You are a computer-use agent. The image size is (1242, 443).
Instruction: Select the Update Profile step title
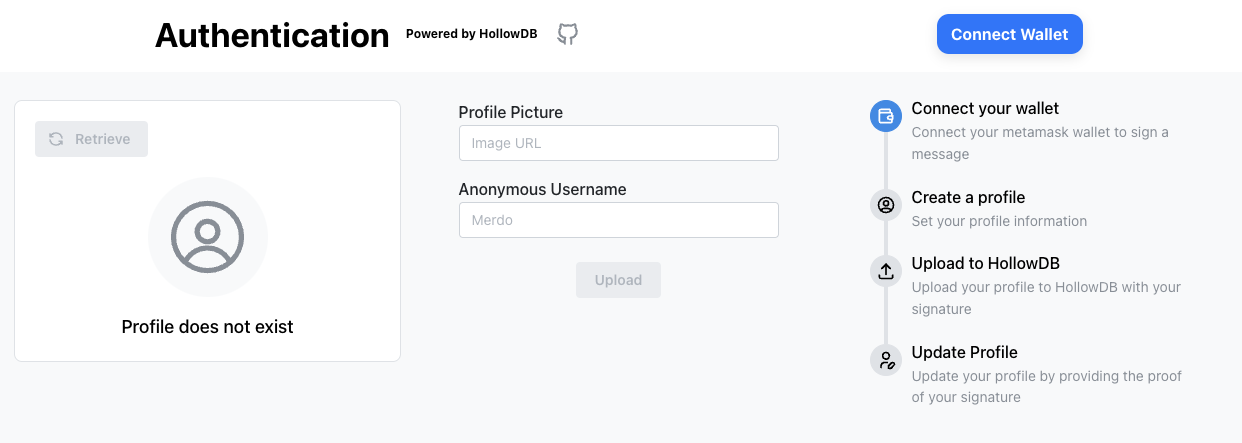pos(964,352)
